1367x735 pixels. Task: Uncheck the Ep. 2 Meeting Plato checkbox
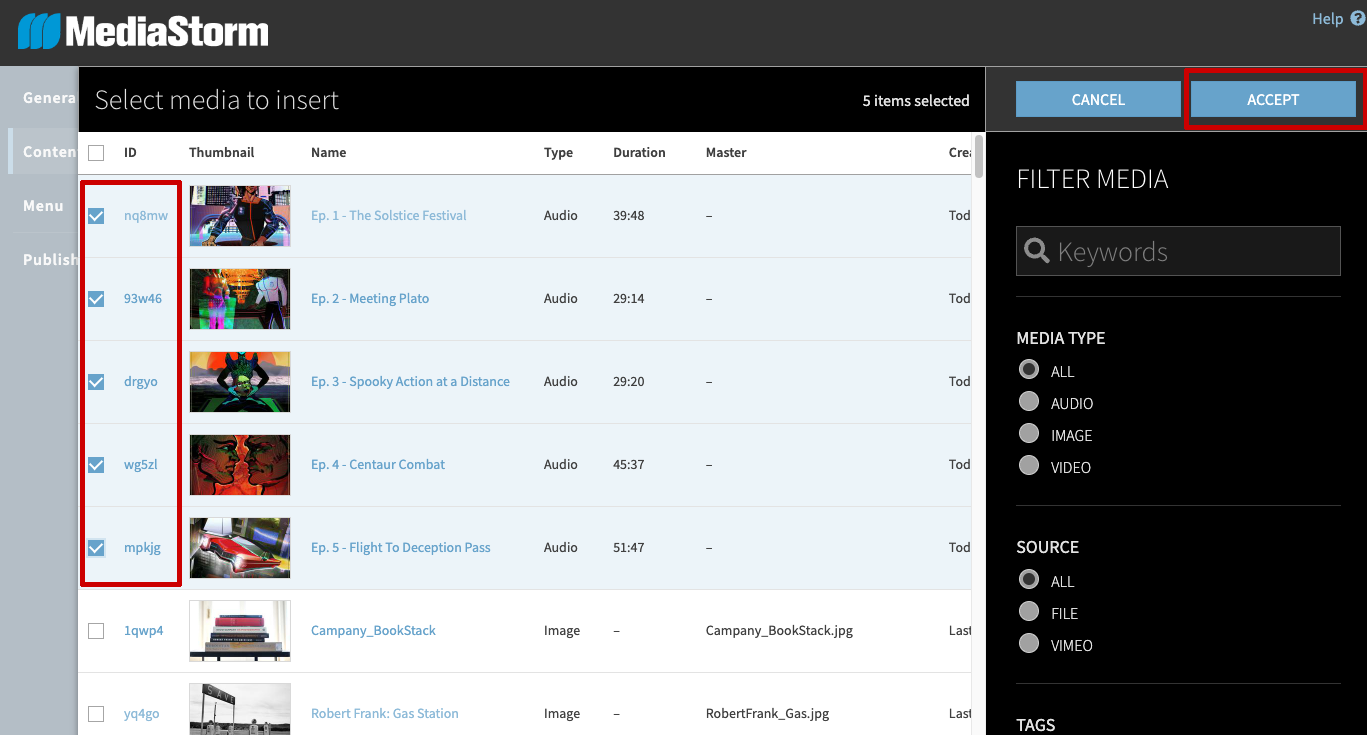(x=96, y=299)
